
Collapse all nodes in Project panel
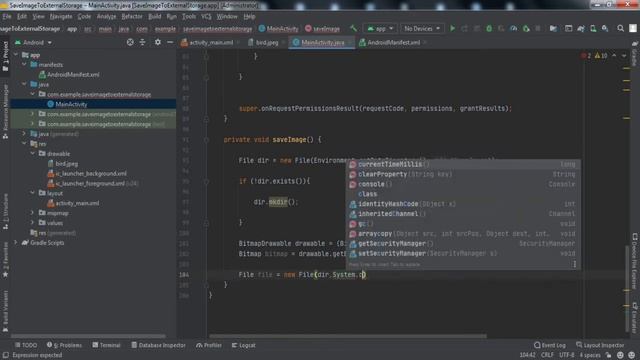coord(142,42)
